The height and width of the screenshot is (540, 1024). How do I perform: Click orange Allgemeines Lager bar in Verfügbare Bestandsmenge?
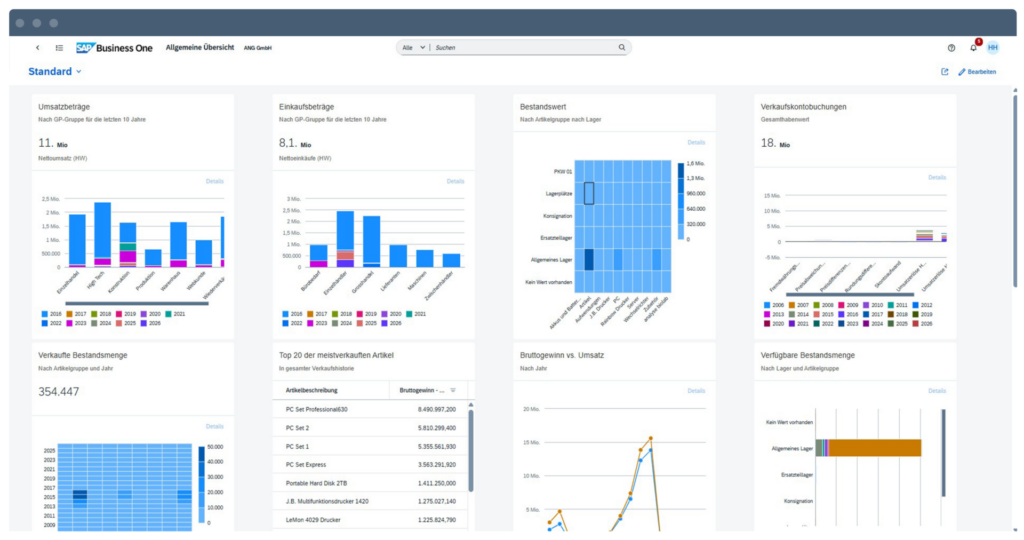pyautogui.click(x=874, y=448)
